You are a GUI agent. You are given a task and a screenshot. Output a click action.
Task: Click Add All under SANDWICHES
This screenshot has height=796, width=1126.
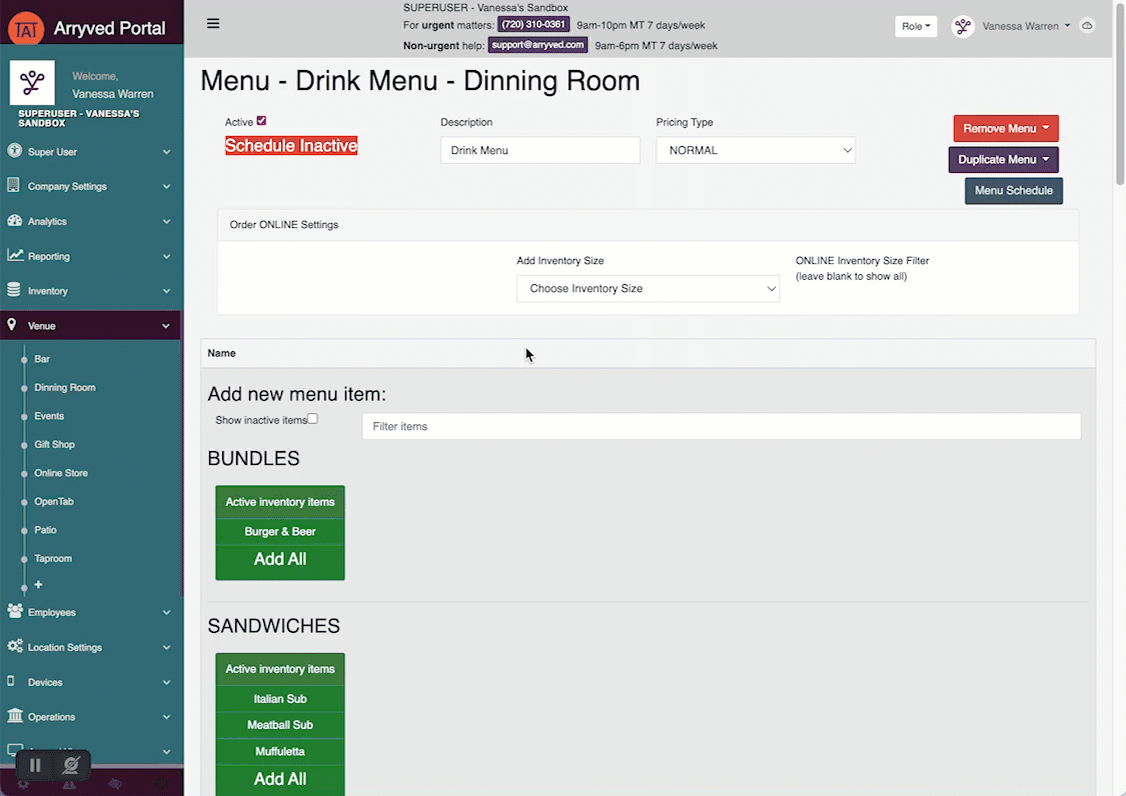280,779
